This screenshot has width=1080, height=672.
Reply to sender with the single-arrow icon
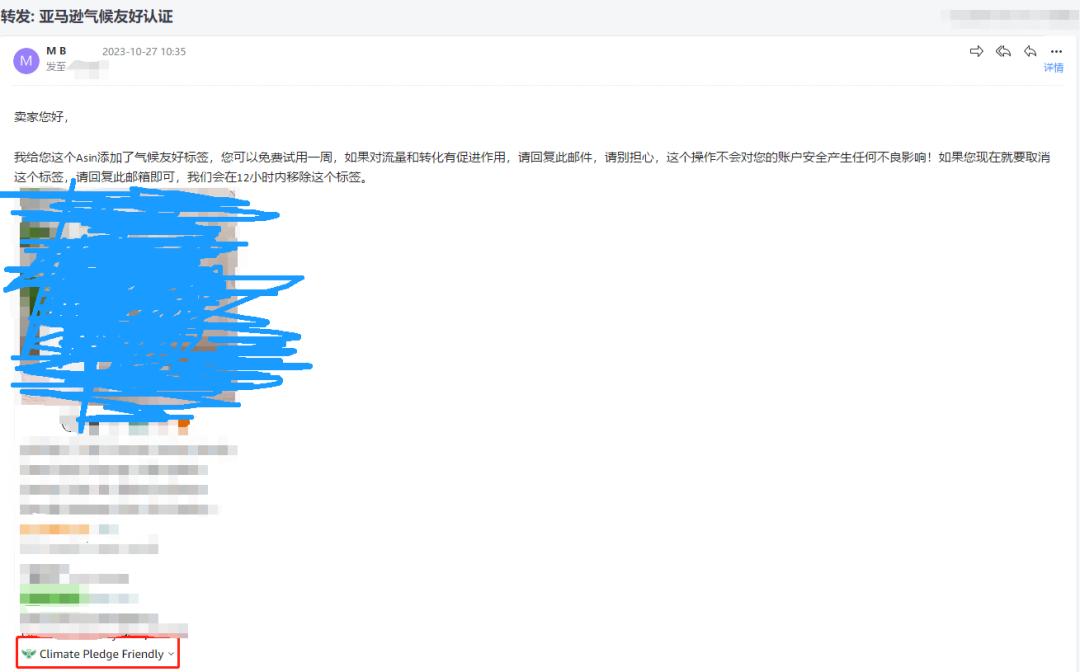click(1030, 51)
